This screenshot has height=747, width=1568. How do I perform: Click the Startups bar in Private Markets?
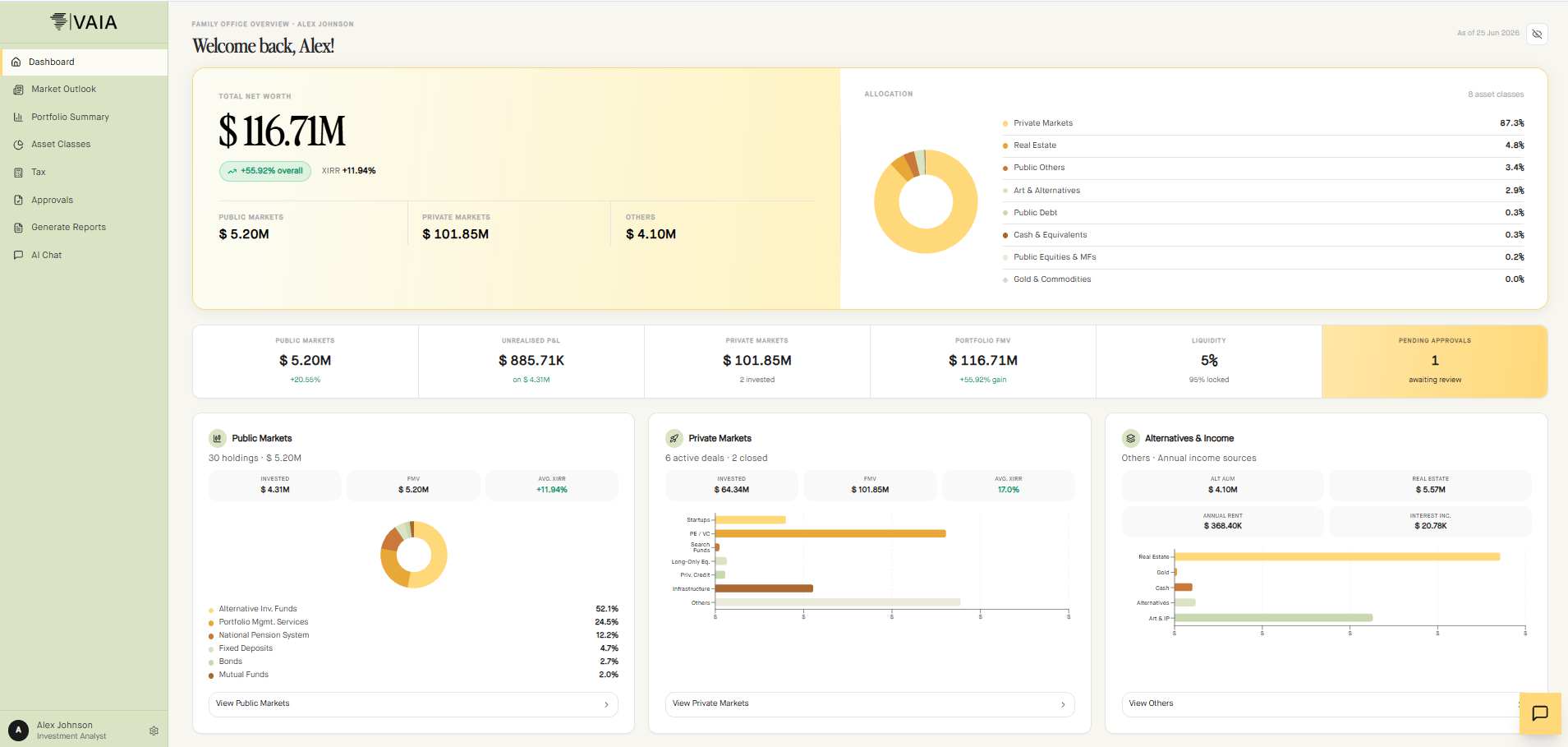click(x=751, y=520)
